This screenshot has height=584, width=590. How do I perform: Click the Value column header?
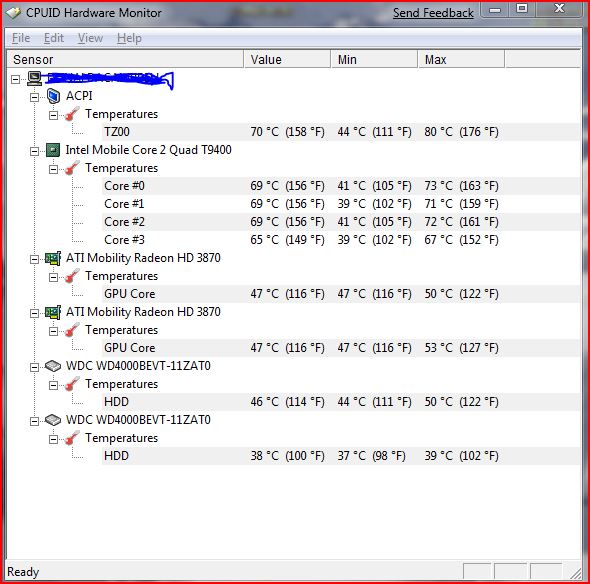[287, 59]
